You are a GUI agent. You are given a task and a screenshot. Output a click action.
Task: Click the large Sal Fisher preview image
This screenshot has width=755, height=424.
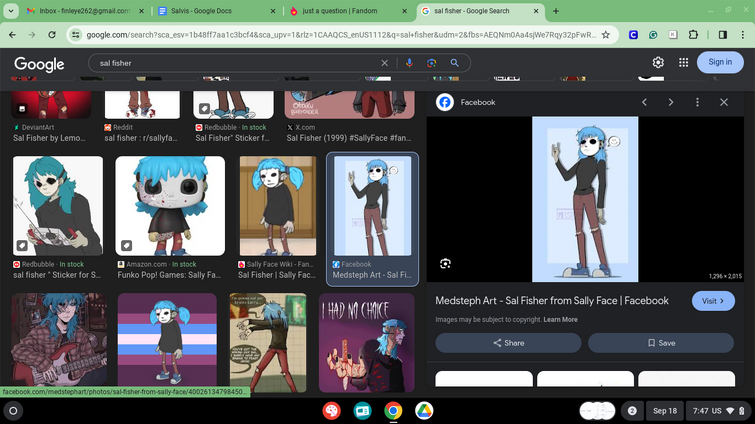point(585,199)
